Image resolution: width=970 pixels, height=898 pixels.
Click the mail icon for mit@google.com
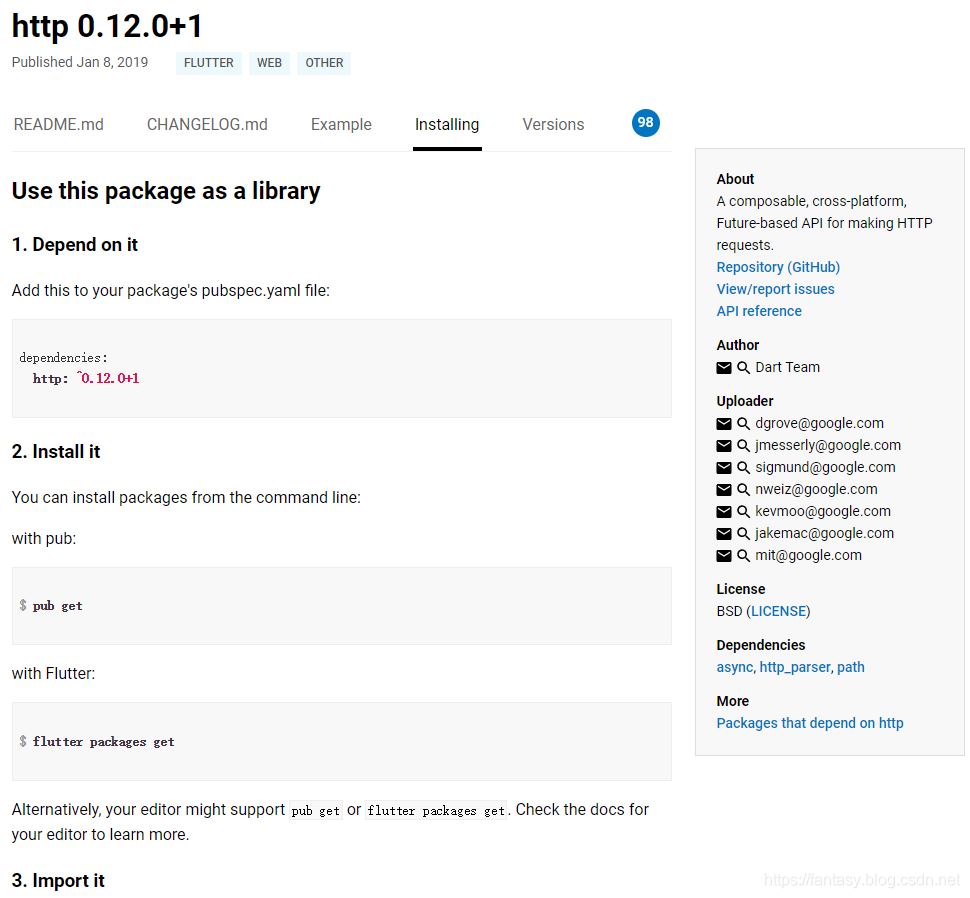pos(724,556)
